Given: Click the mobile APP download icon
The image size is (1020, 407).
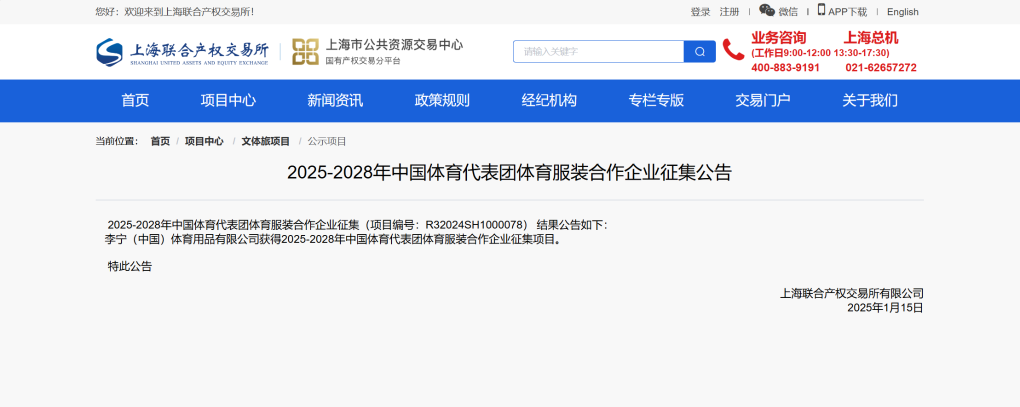Looking at the screenshot, I should pyautogui.click(x=821, y=10).
